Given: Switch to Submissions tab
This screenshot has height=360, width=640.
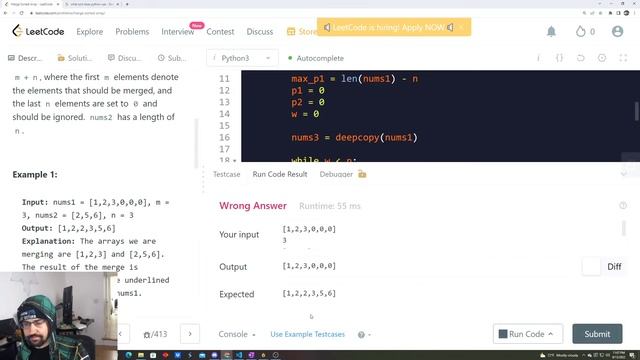Looking at the screenshot, I should pos(171,58).
